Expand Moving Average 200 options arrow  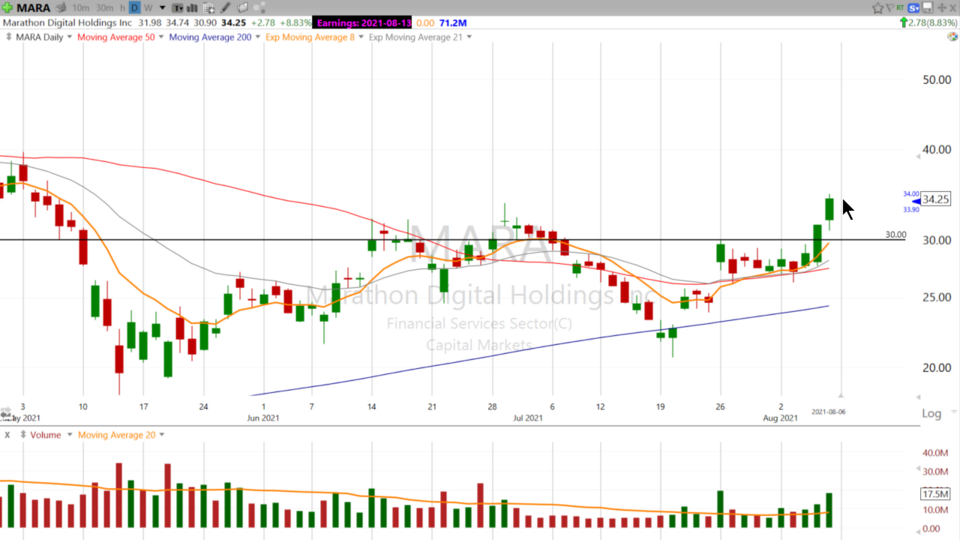[258, 37]
